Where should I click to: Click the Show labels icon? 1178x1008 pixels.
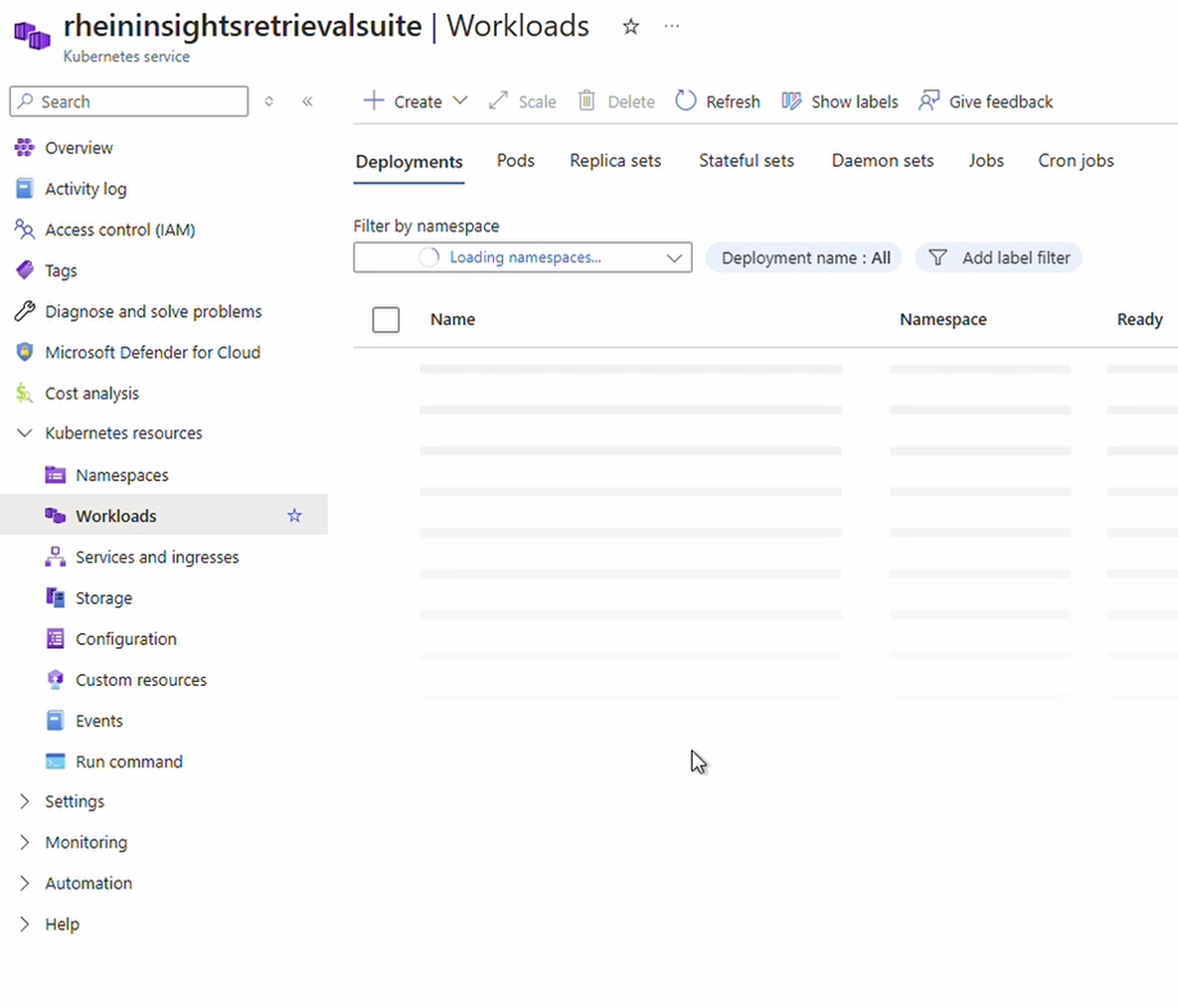(x=792, y=101)
